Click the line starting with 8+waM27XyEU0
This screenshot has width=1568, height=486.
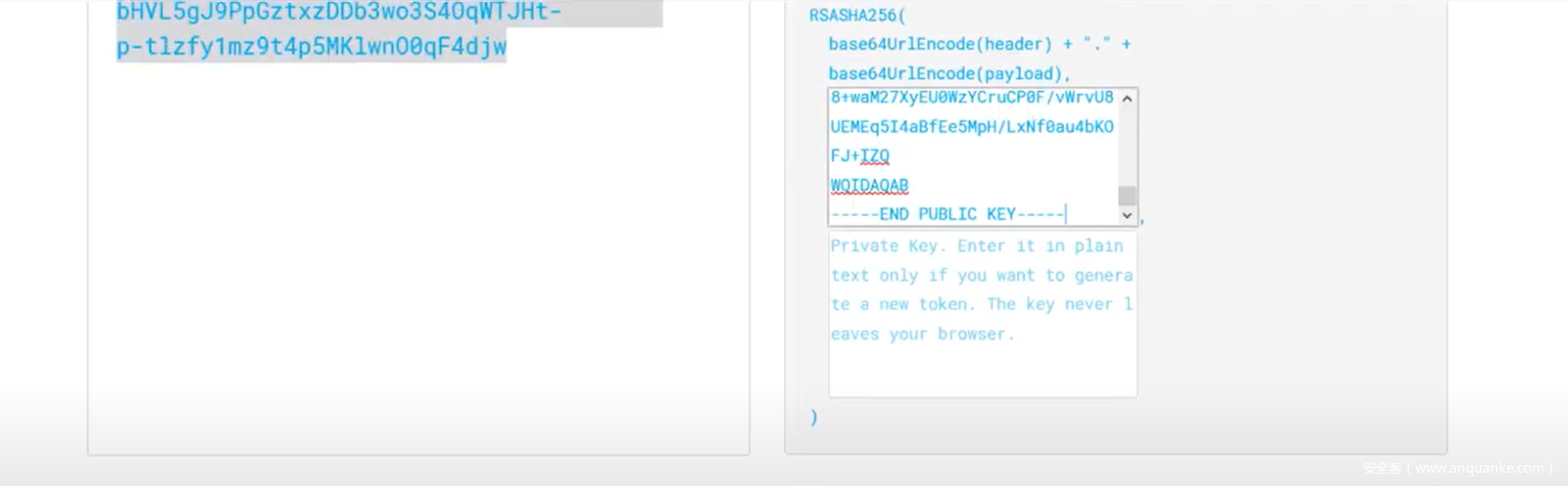pos(971,98)
